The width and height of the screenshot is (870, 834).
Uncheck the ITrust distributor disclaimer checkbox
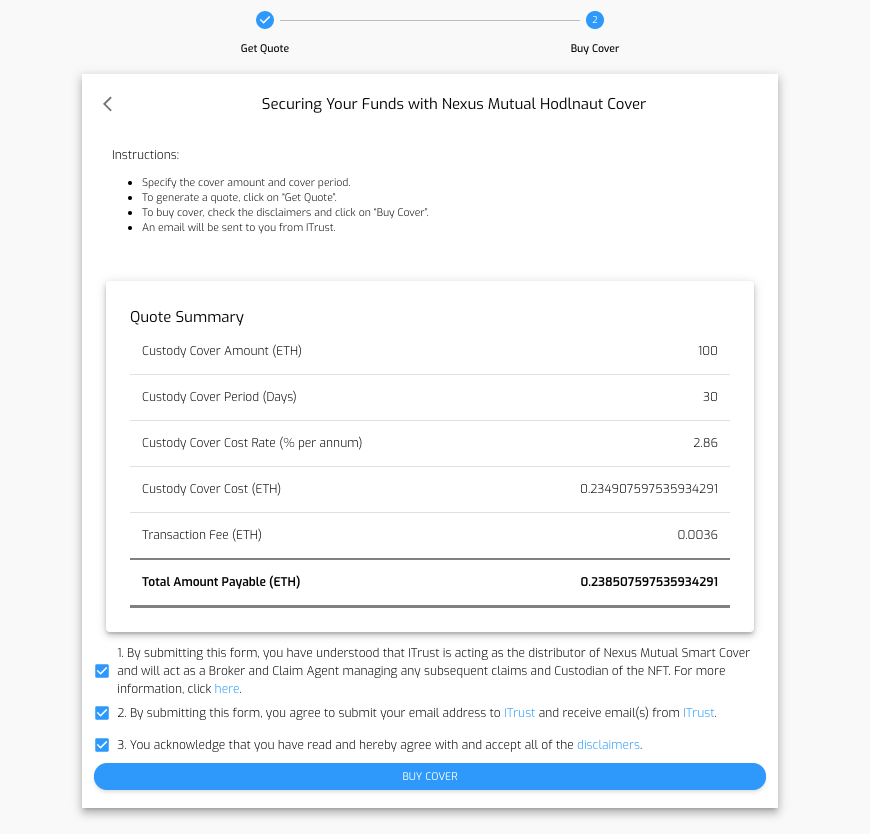(x=102, y=671)
